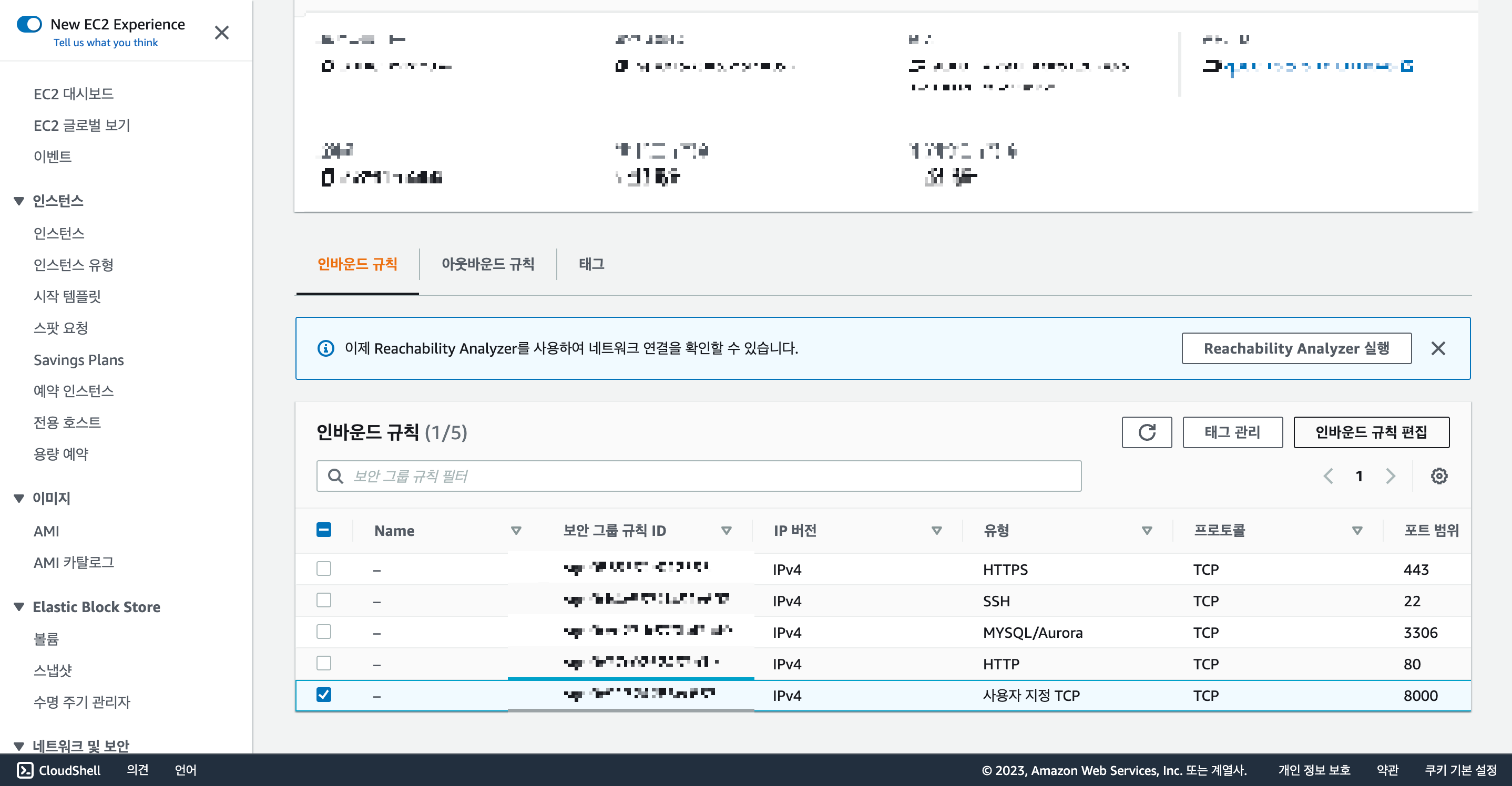Toggle the New EC2 Experience switch
The image size is (1512, 786).
pos(29,24)
